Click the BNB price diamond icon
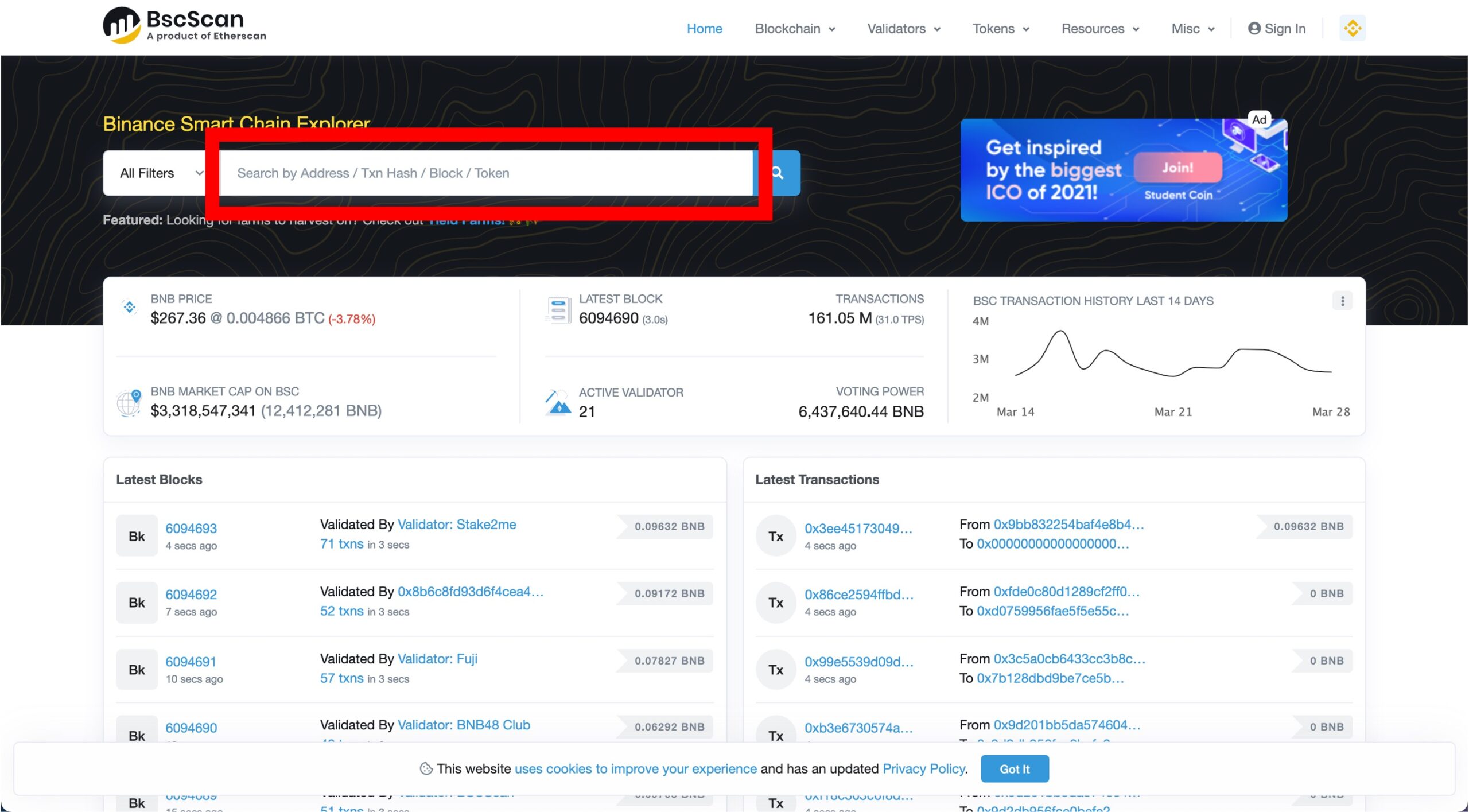The height and width of the screenshot is (812, 1469). pyautogui.click(x=130, y=307)
